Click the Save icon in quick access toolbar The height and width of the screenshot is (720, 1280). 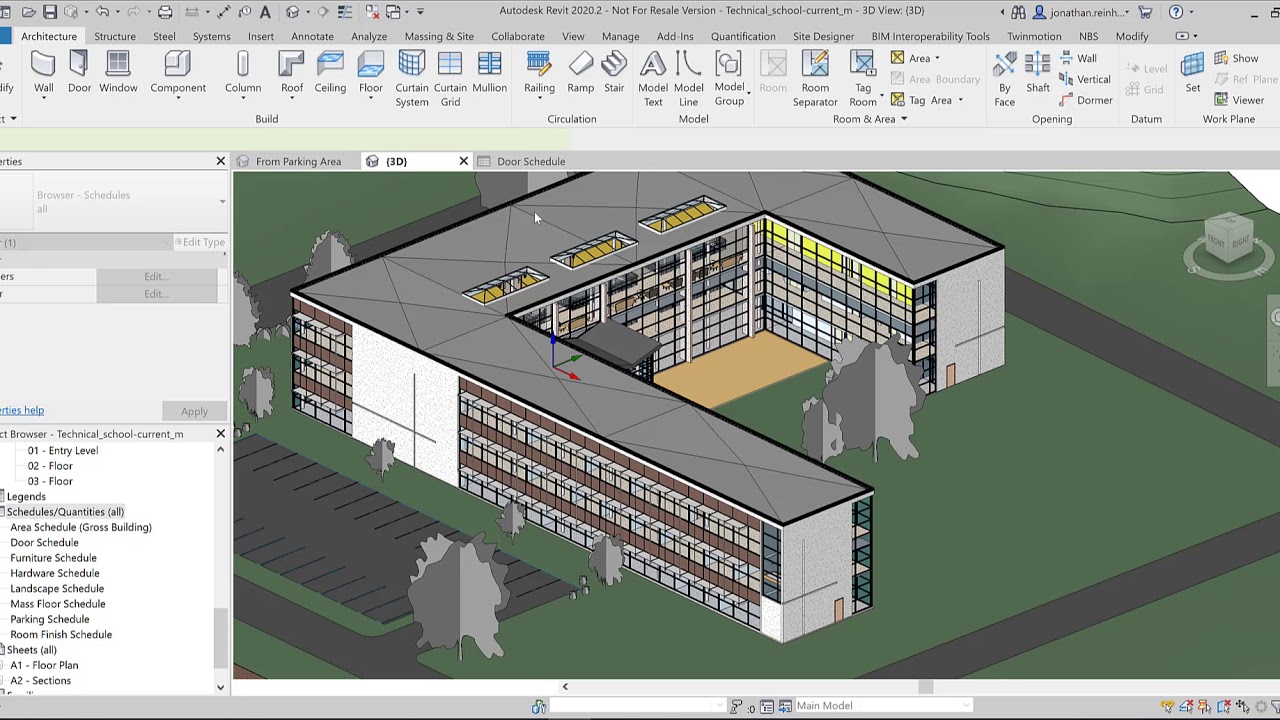tap(49, 12)
